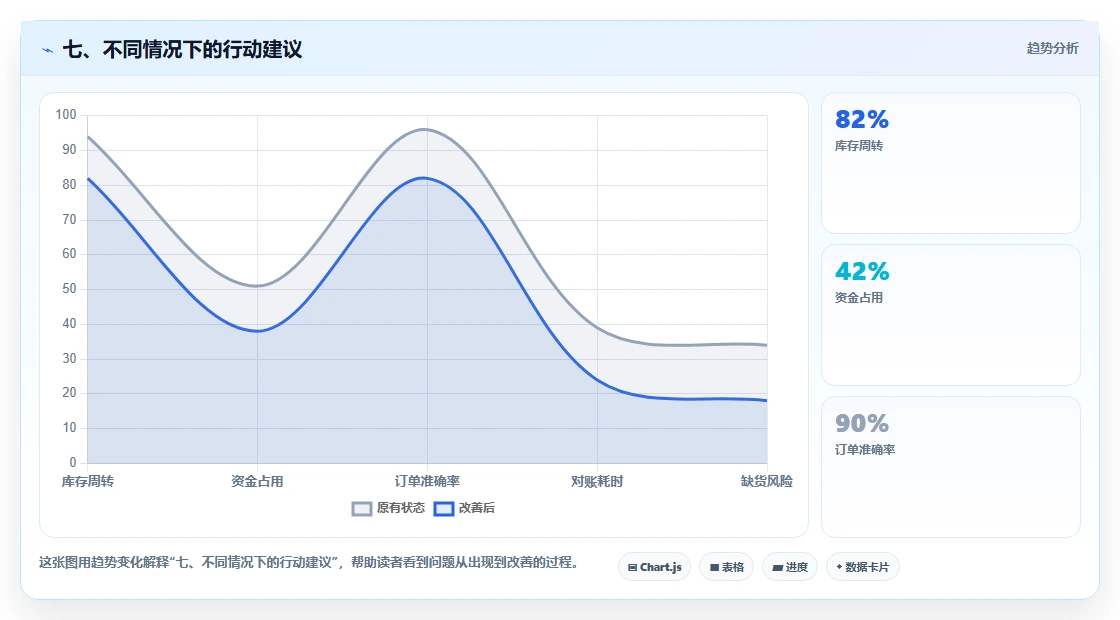This screenshot has height=620, width=1120.
Task: Click the 82% value text
Action: 861,119
